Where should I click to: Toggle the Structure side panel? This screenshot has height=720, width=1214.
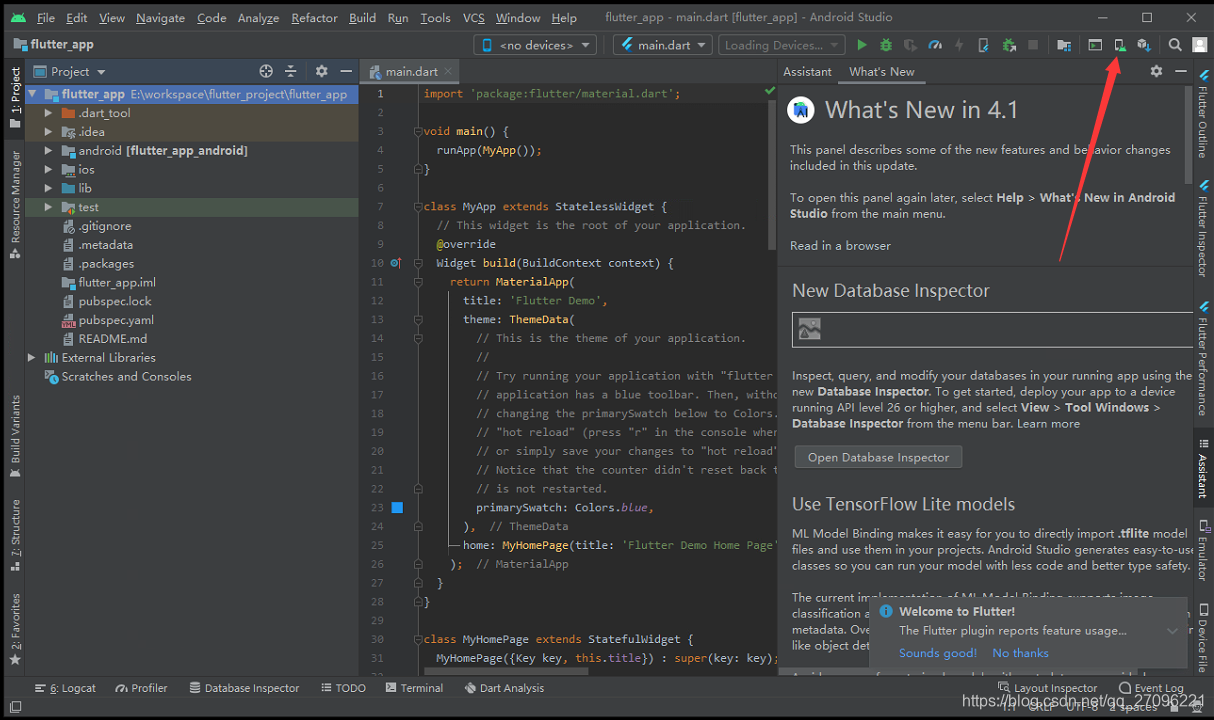(15, 534)
